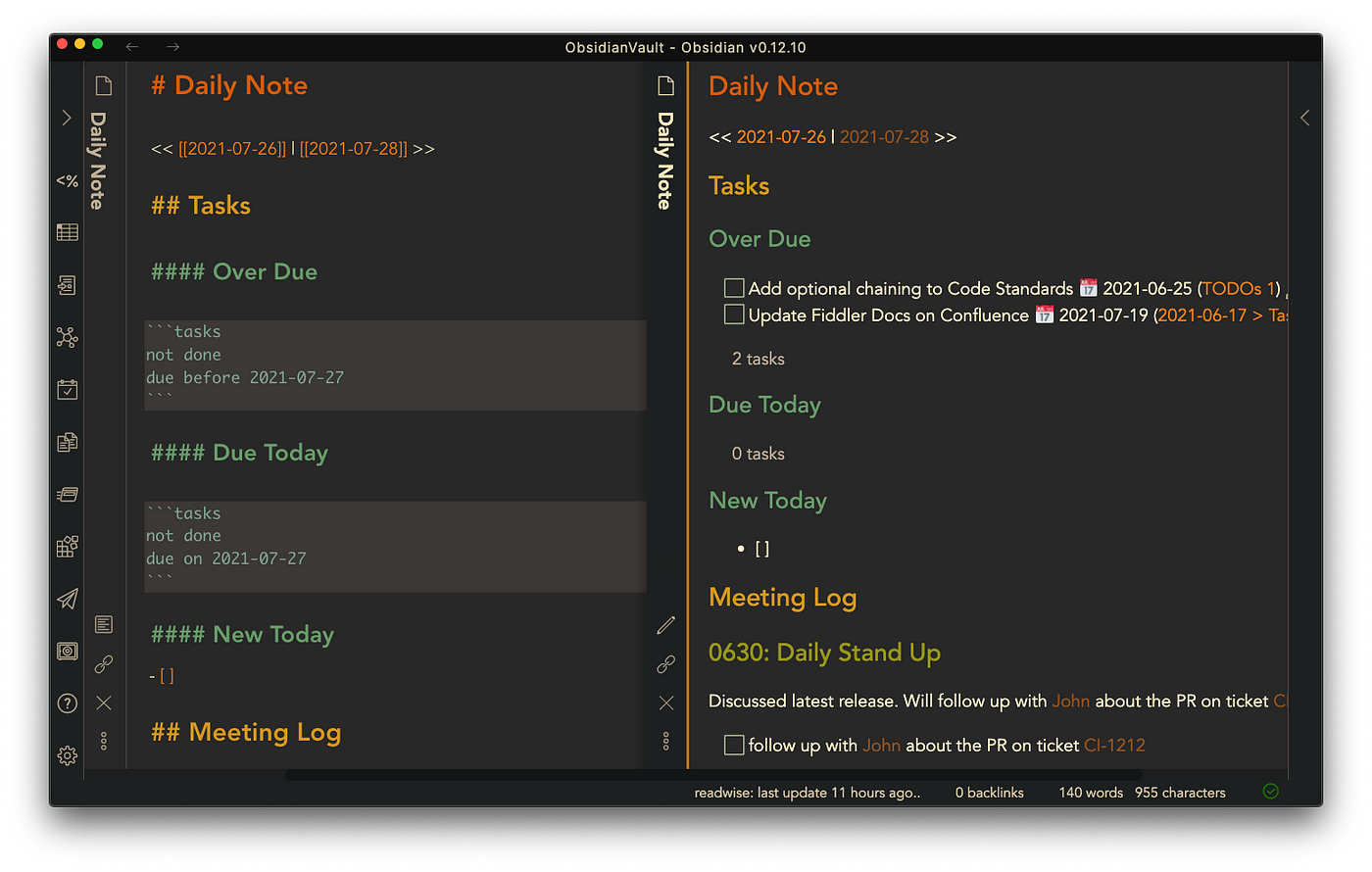1372x872 pixels.
Task: Open the 2021-07-26 link in preview
Action: click(781, 137)
